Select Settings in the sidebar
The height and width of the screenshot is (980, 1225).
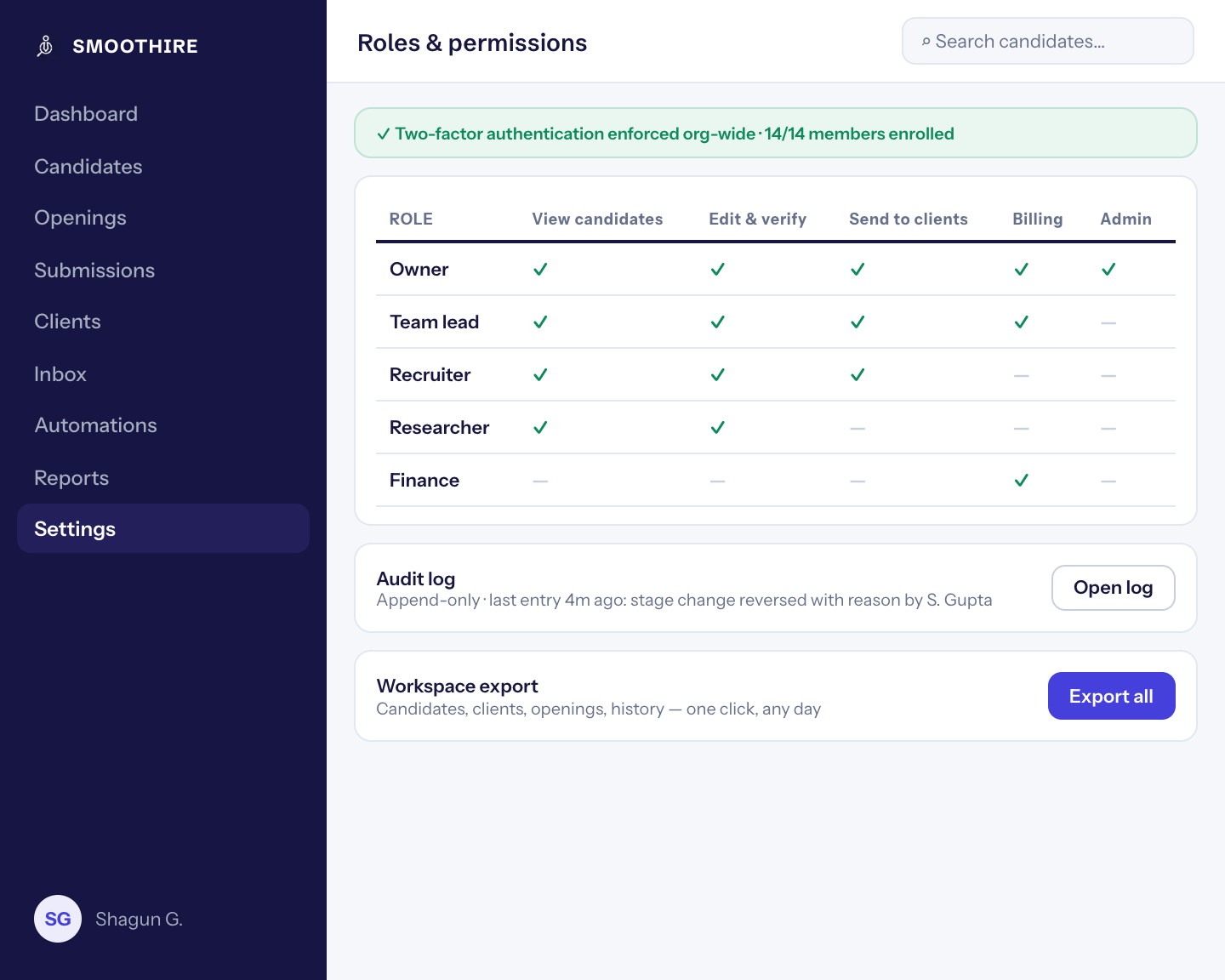163,528
